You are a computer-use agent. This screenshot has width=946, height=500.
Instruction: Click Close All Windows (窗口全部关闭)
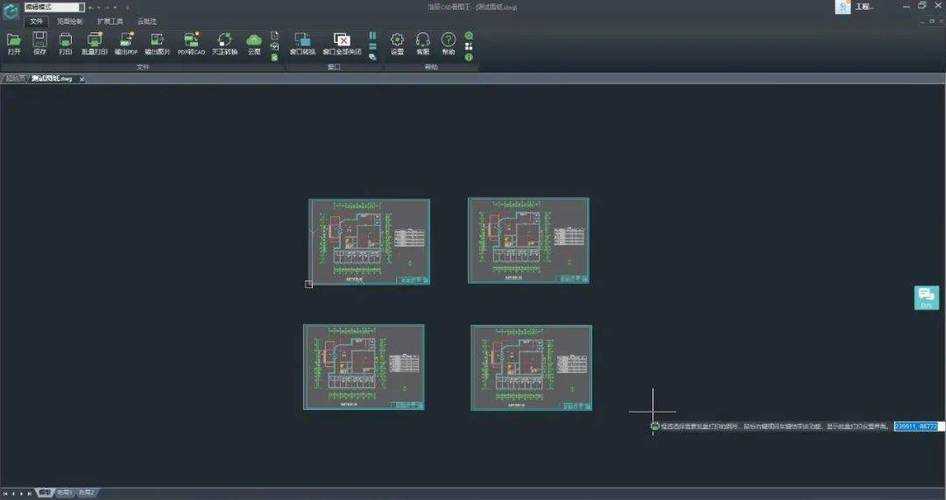coord(342,40)
